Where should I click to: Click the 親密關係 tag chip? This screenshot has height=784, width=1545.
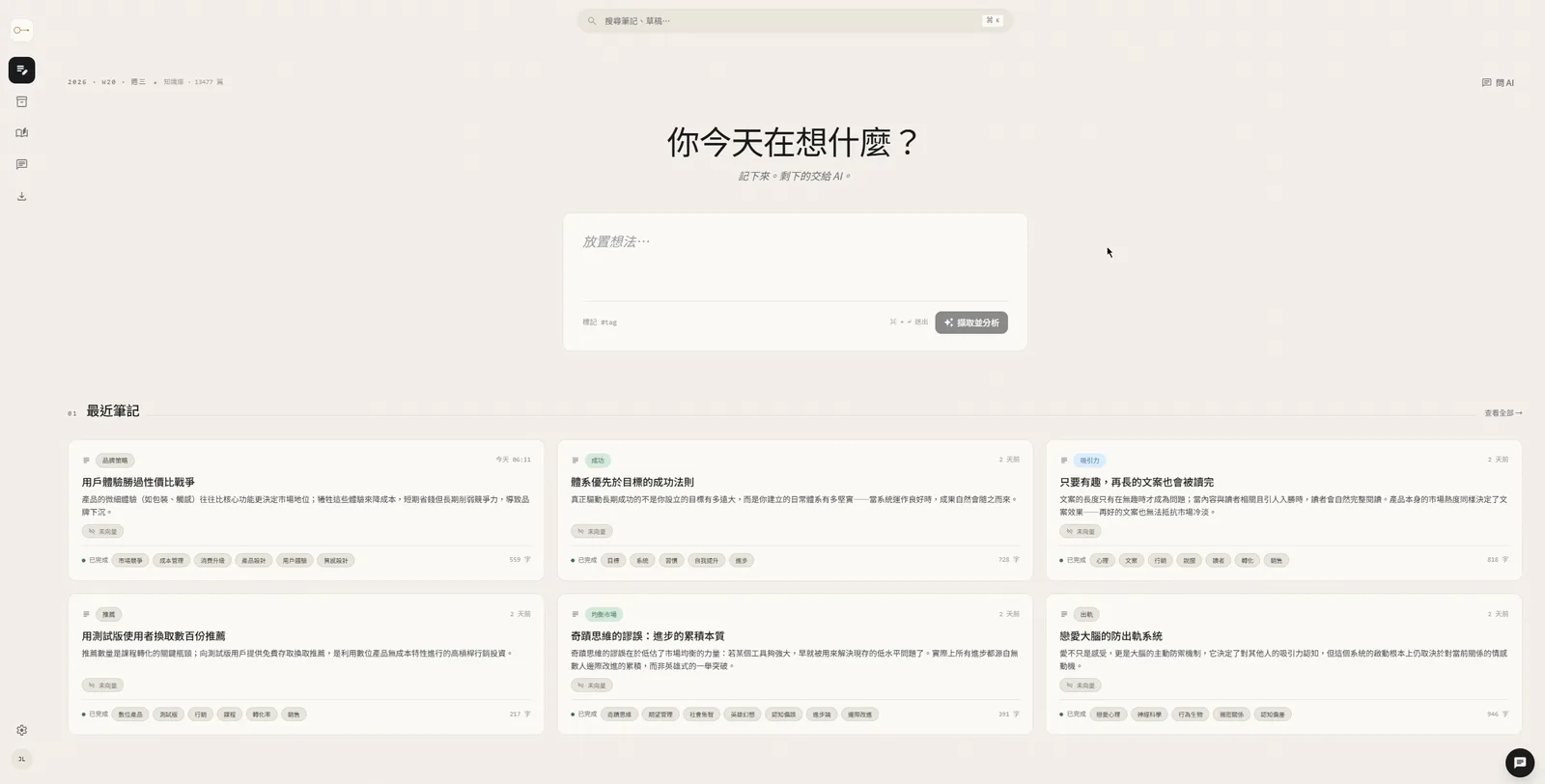click(x=1231, y=715)
